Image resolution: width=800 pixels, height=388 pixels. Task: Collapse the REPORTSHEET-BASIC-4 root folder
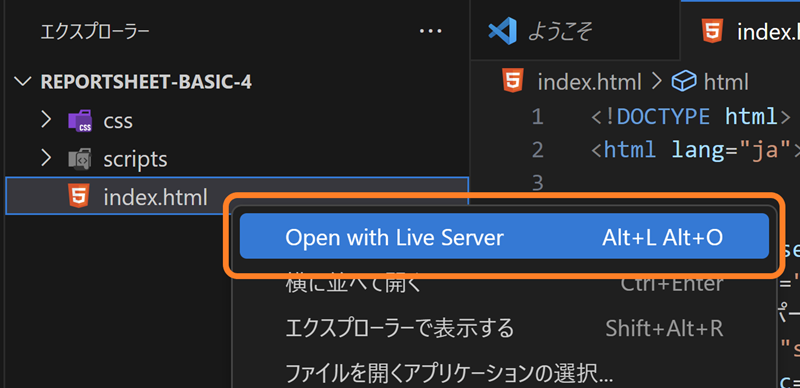click(x=23, y=82)
